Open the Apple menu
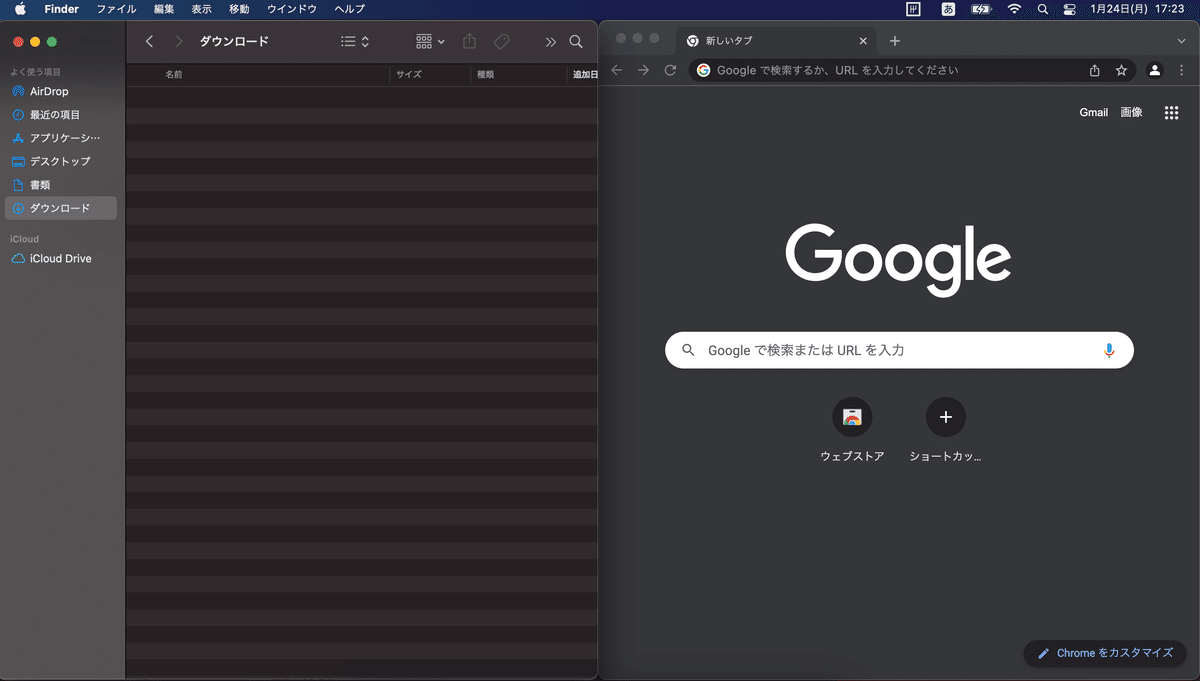The height and width of the screenshot is (681, 1200). coord(20,9)
